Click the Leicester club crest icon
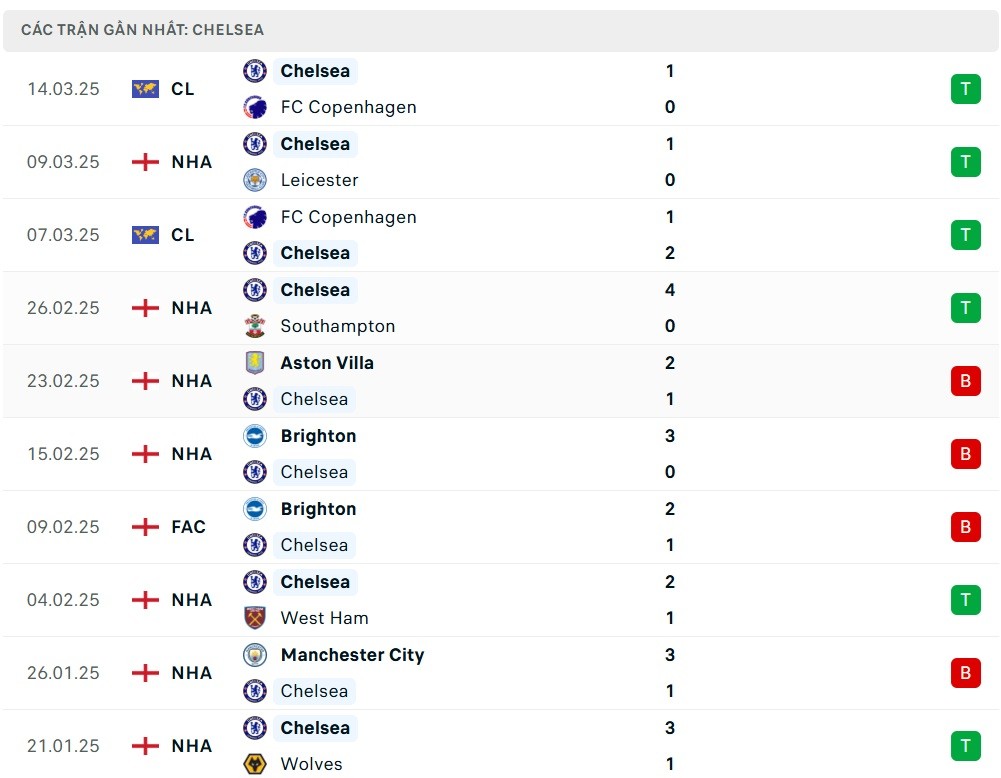The width and height of the screenshot is (1001, 778). click(255, 180)
